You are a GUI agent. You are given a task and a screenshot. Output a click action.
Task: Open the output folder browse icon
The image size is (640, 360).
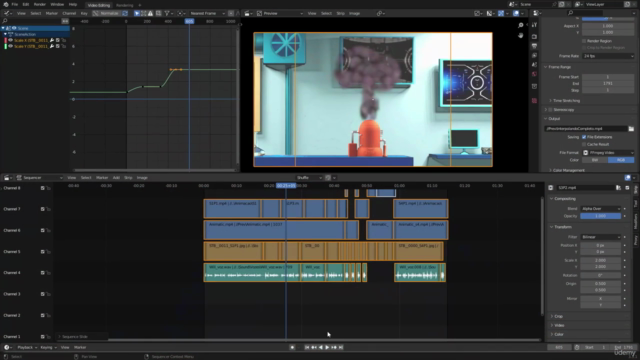click(x=631, y=129)
